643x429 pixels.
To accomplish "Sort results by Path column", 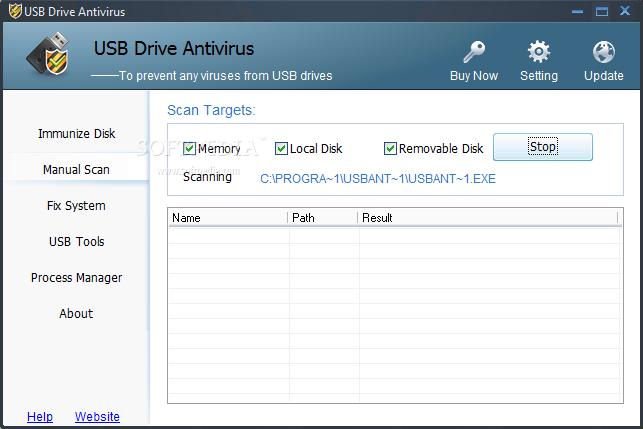I will (323, 218).
